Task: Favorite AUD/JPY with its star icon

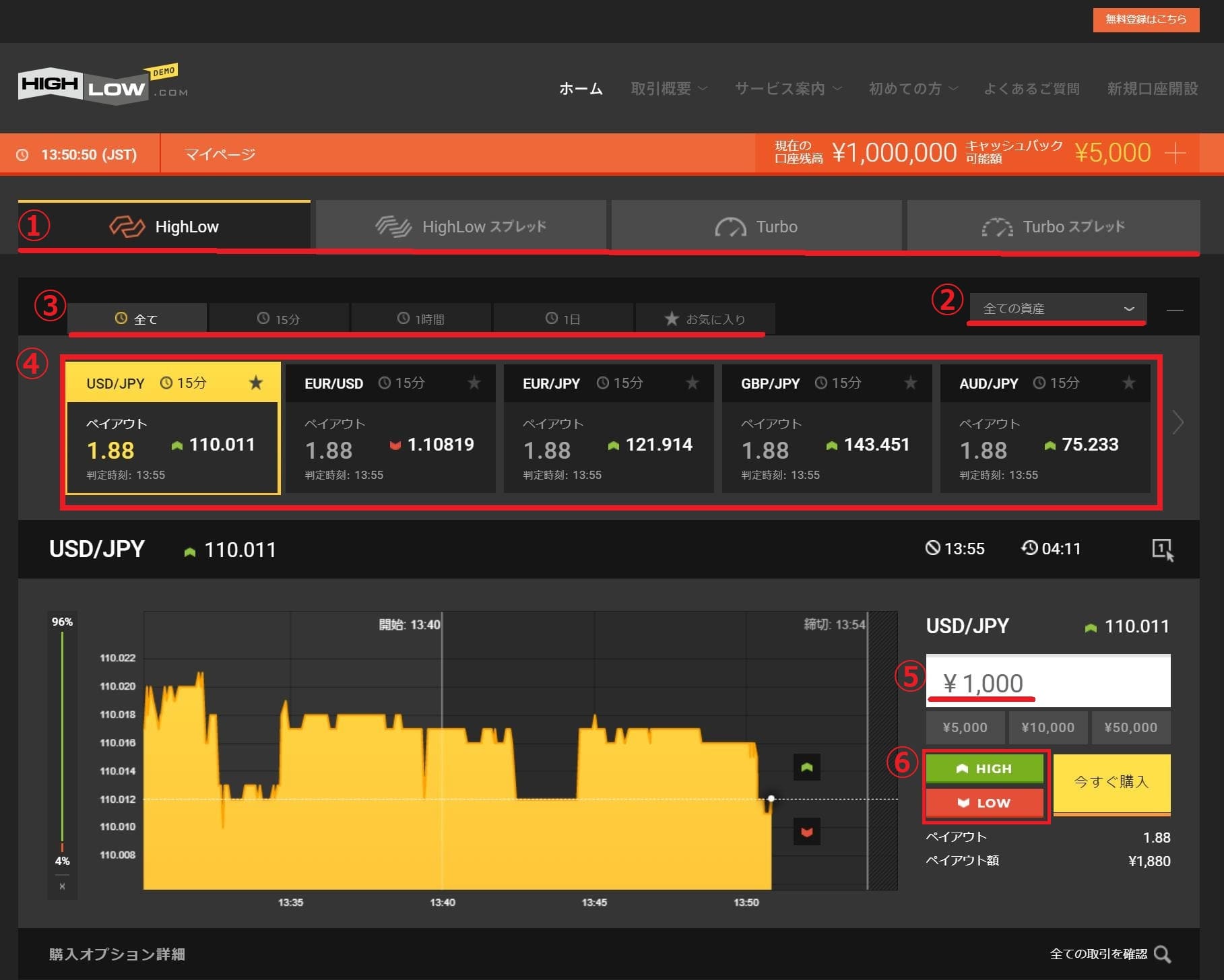Action: pyautogui.click(x=1129, y=383)
